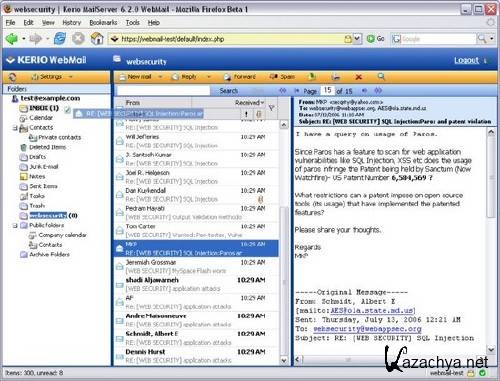Delete message with the red X icon
Image resolution: width=500 pixels, height=381 pixels.
tap(359, 77)
